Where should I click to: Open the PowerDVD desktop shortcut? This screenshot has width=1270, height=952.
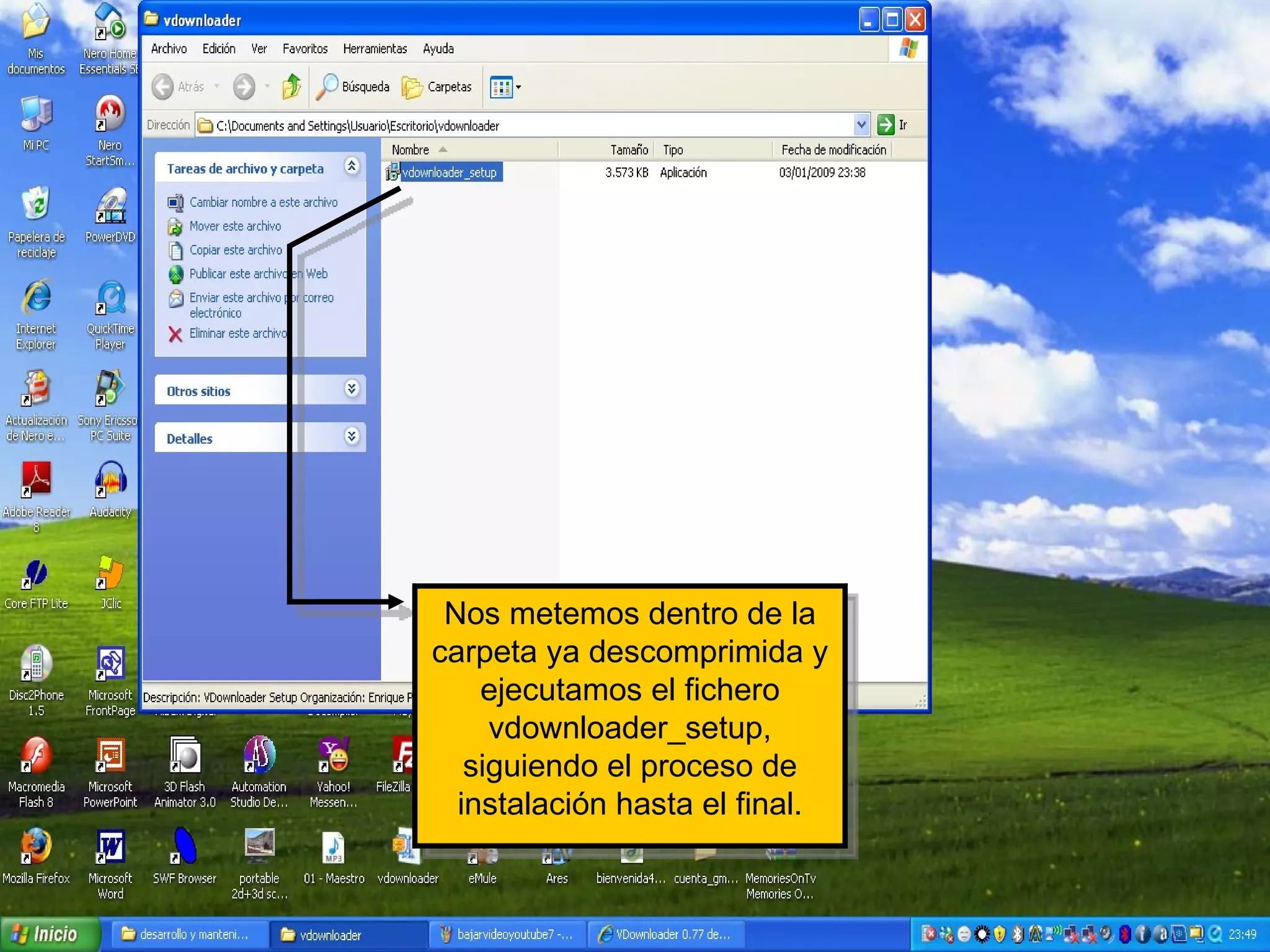point(110,214)
